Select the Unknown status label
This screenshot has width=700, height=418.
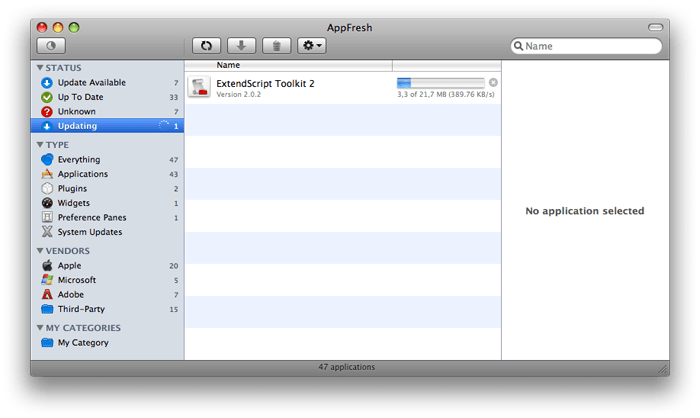(76, 111)
